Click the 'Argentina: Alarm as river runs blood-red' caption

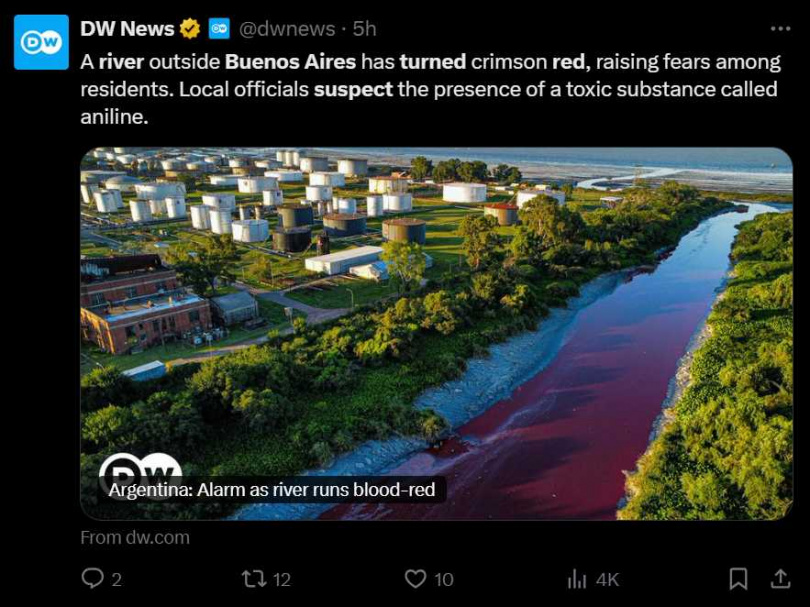[x=272, y=490]
